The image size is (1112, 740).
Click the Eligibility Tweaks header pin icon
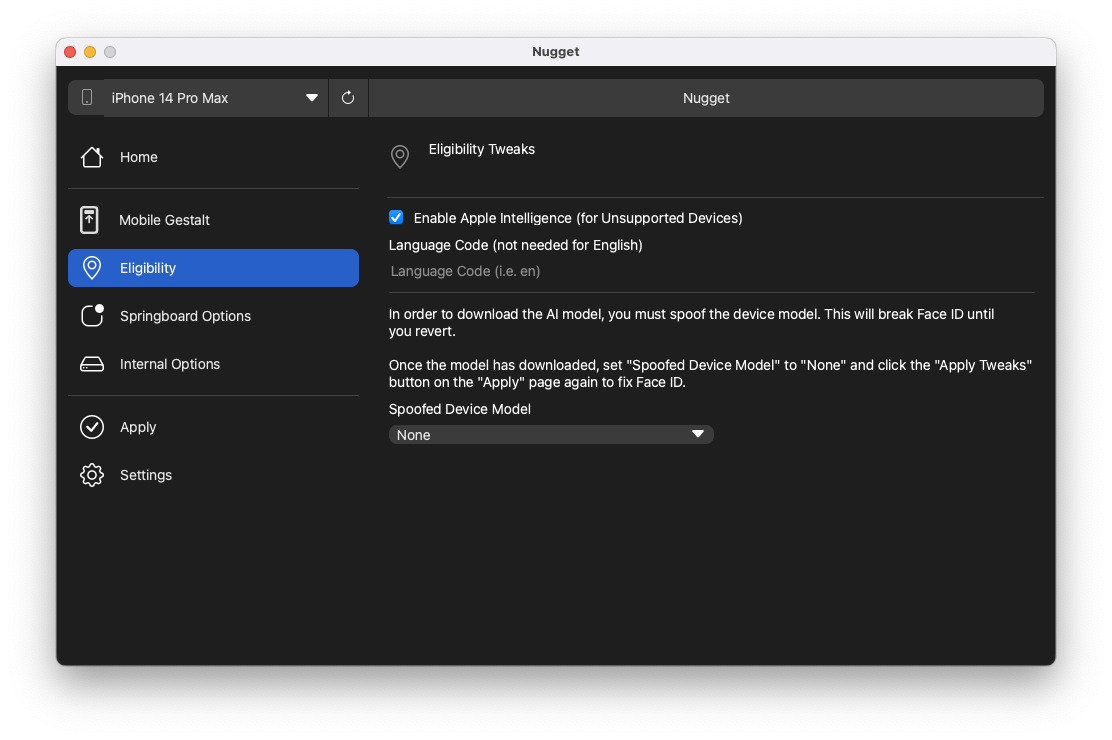[400, 157]
